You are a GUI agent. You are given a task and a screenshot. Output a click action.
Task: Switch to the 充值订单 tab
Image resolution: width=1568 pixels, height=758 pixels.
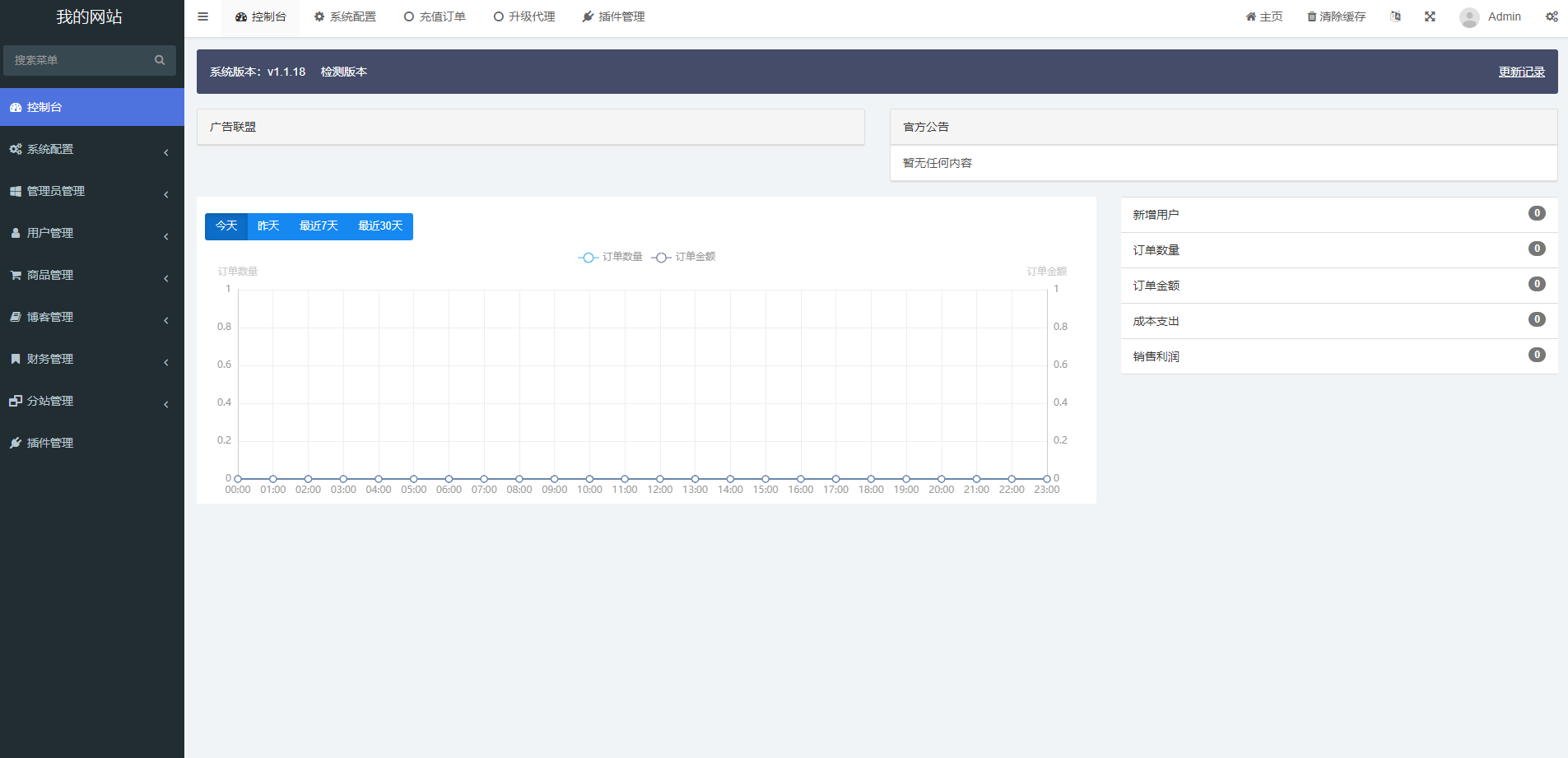coord(435,17)
